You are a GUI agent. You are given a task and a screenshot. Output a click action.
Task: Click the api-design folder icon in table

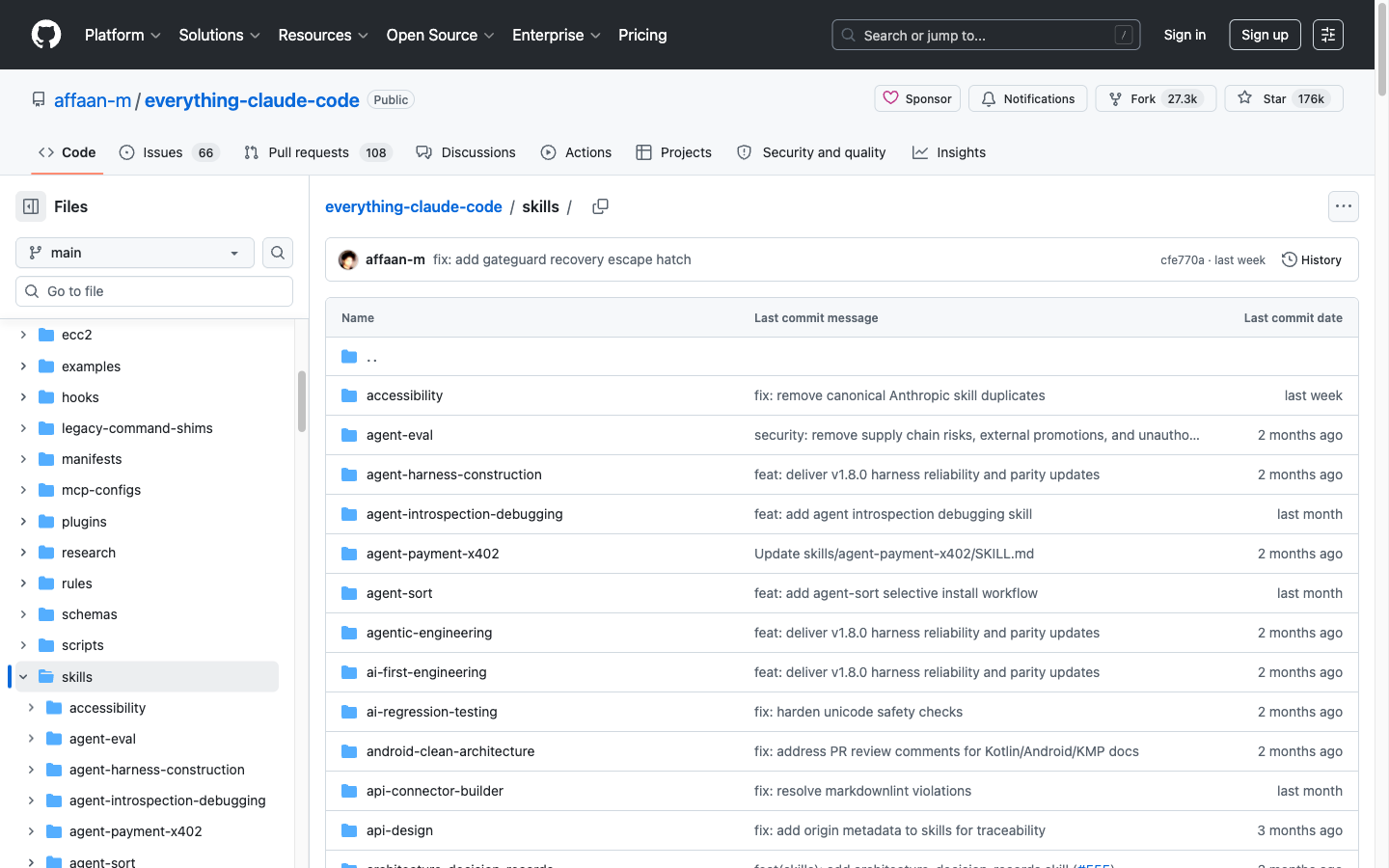coord(349,830)
